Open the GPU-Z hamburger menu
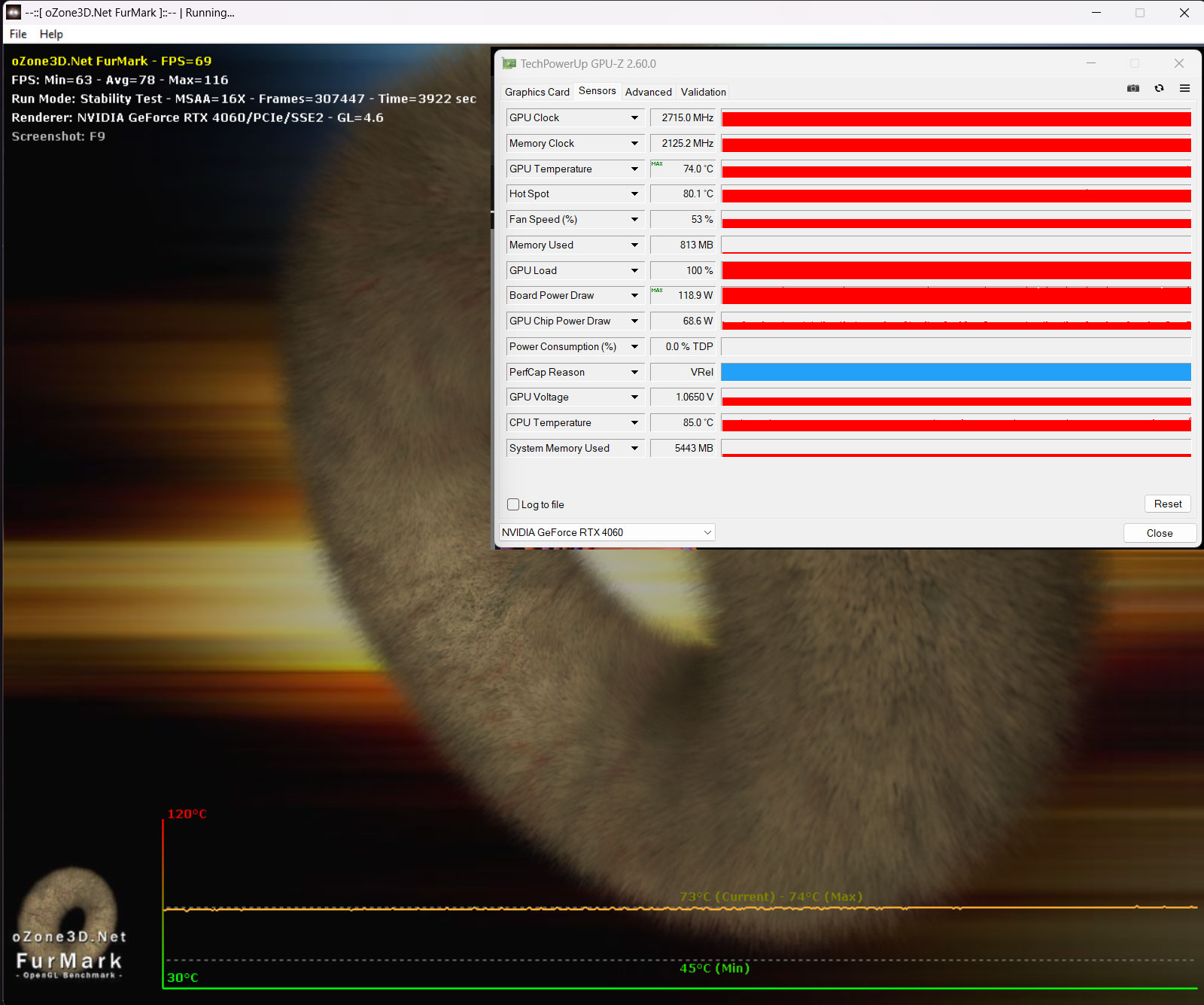This screenshot has width=1204, height=1005. [1184, 89]
